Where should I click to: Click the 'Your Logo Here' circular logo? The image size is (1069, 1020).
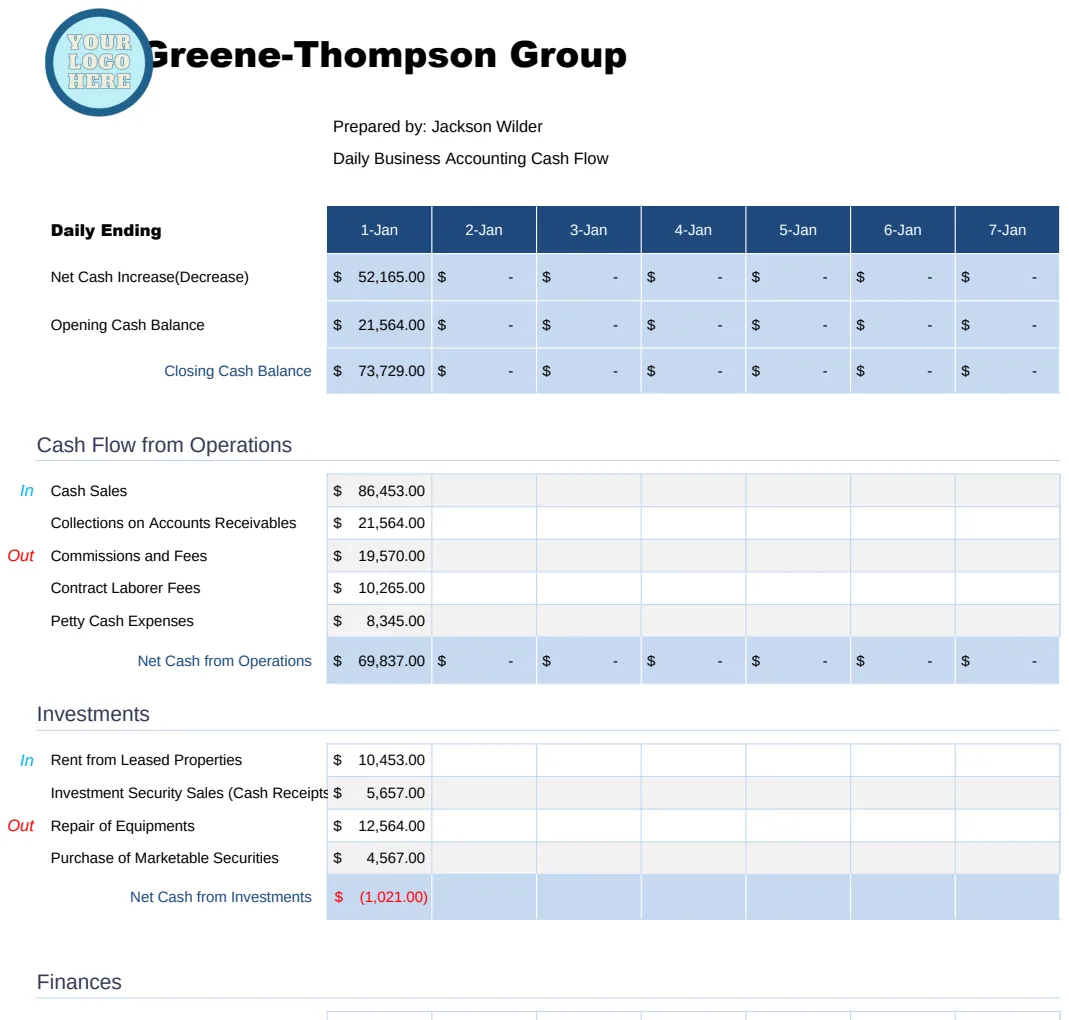click(x=99, y=62)
